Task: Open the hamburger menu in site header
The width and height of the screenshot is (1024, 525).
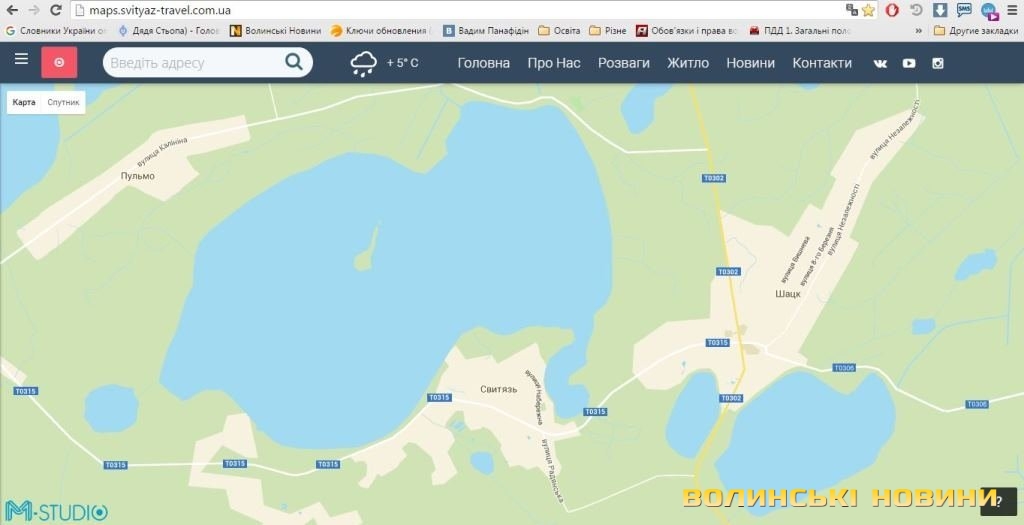Action: 21,61
